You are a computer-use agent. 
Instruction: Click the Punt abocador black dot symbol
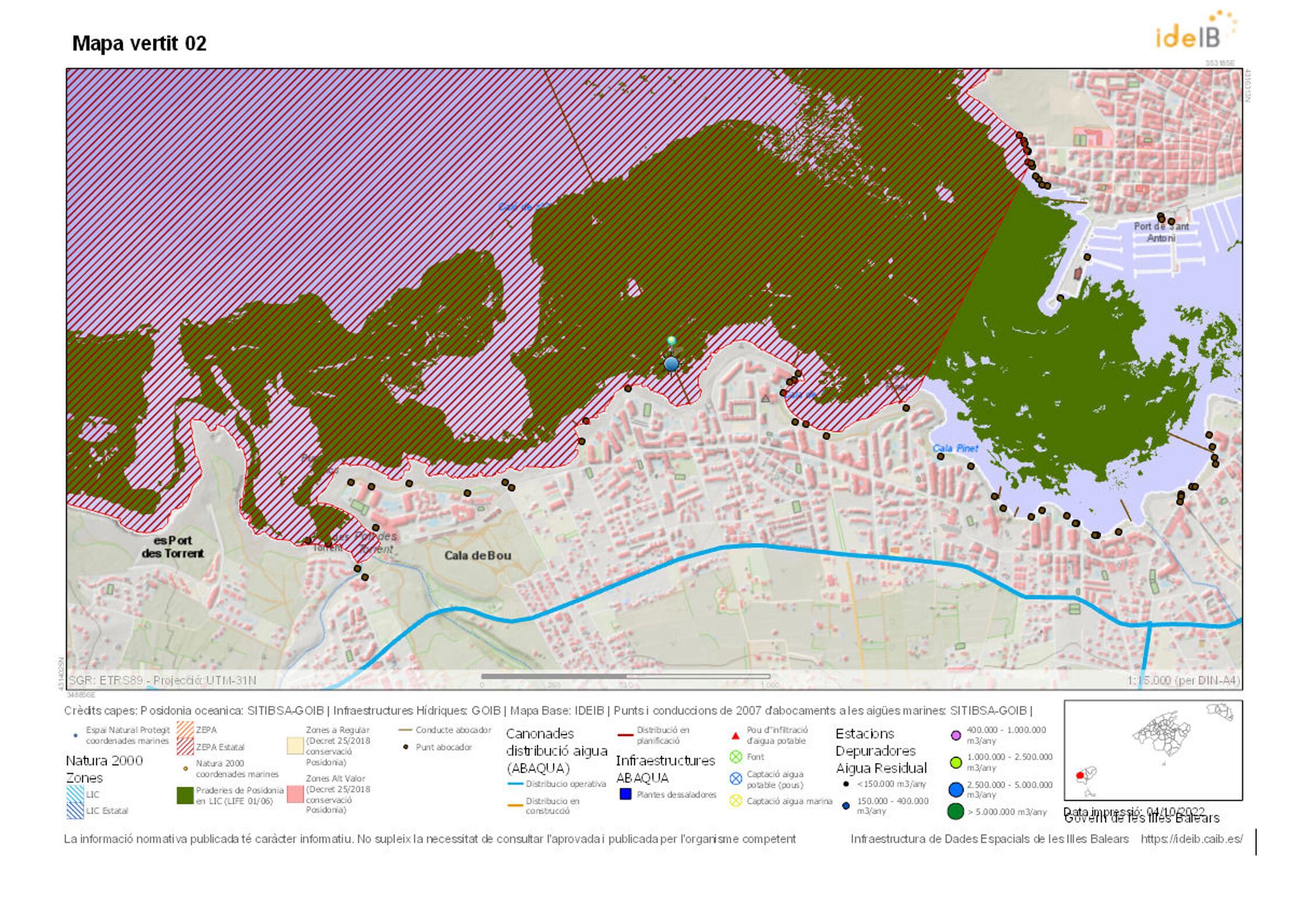coord(406,747)
